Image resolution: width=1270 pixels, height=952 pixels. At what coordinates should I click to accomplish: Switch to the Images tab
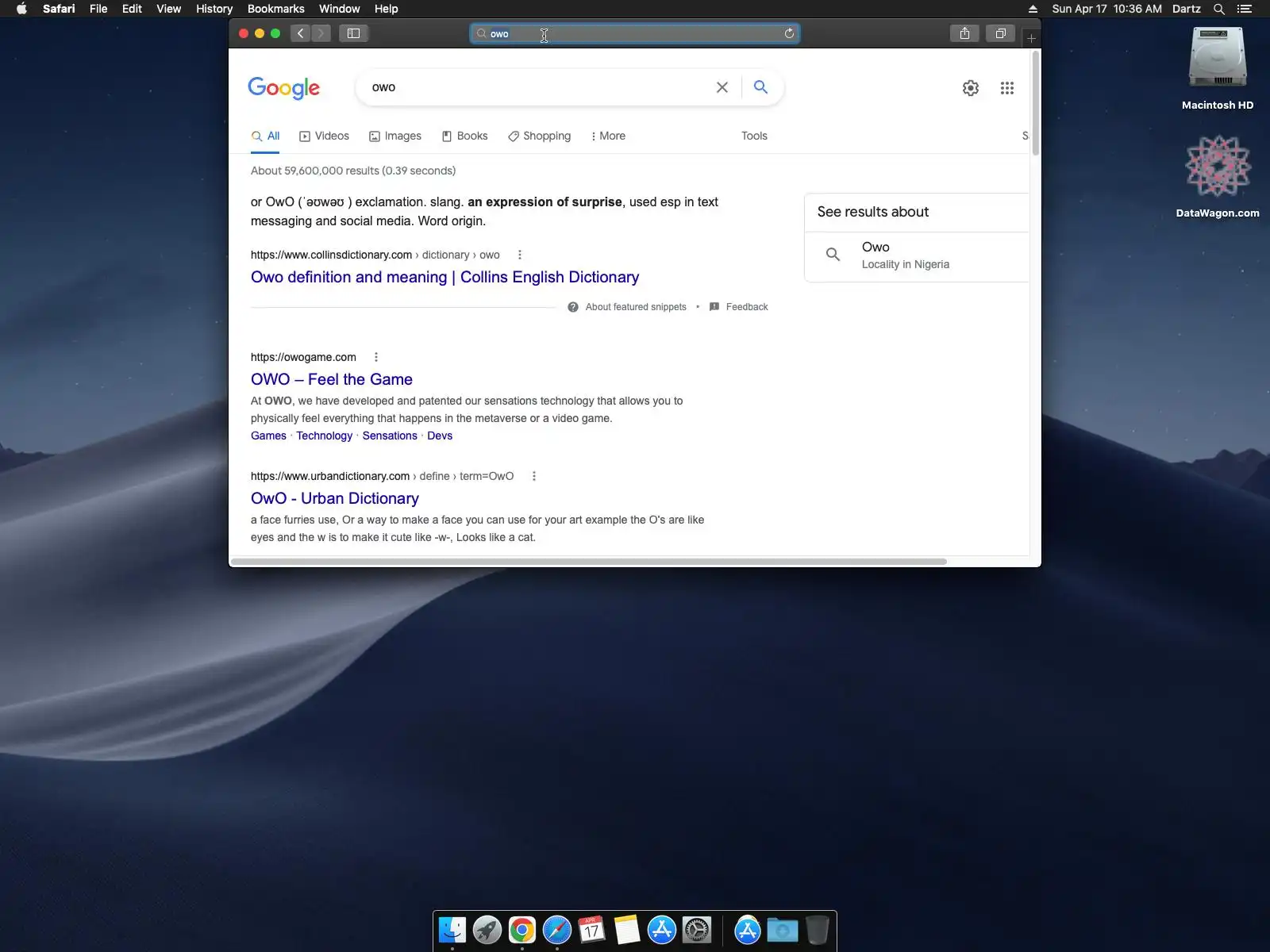click(395, 136)
